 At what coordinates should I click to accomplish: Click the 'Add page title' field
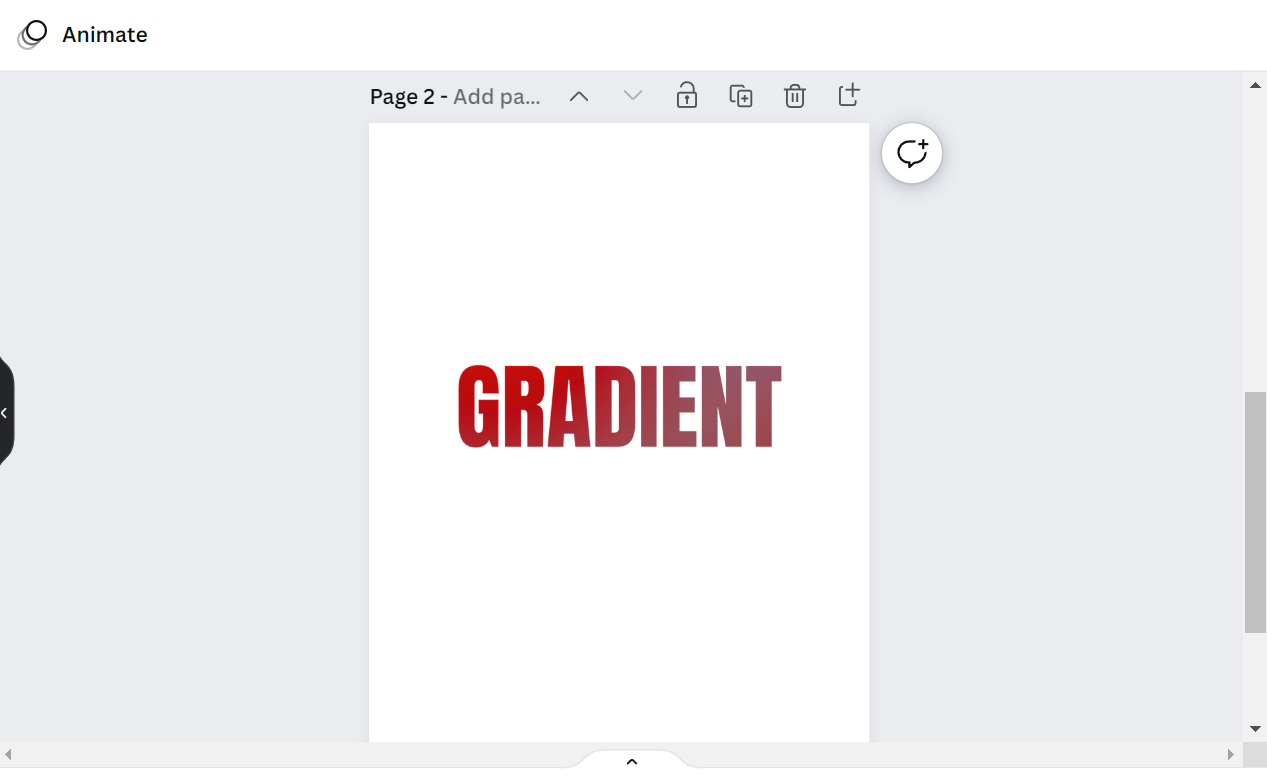tap(497, 97)
